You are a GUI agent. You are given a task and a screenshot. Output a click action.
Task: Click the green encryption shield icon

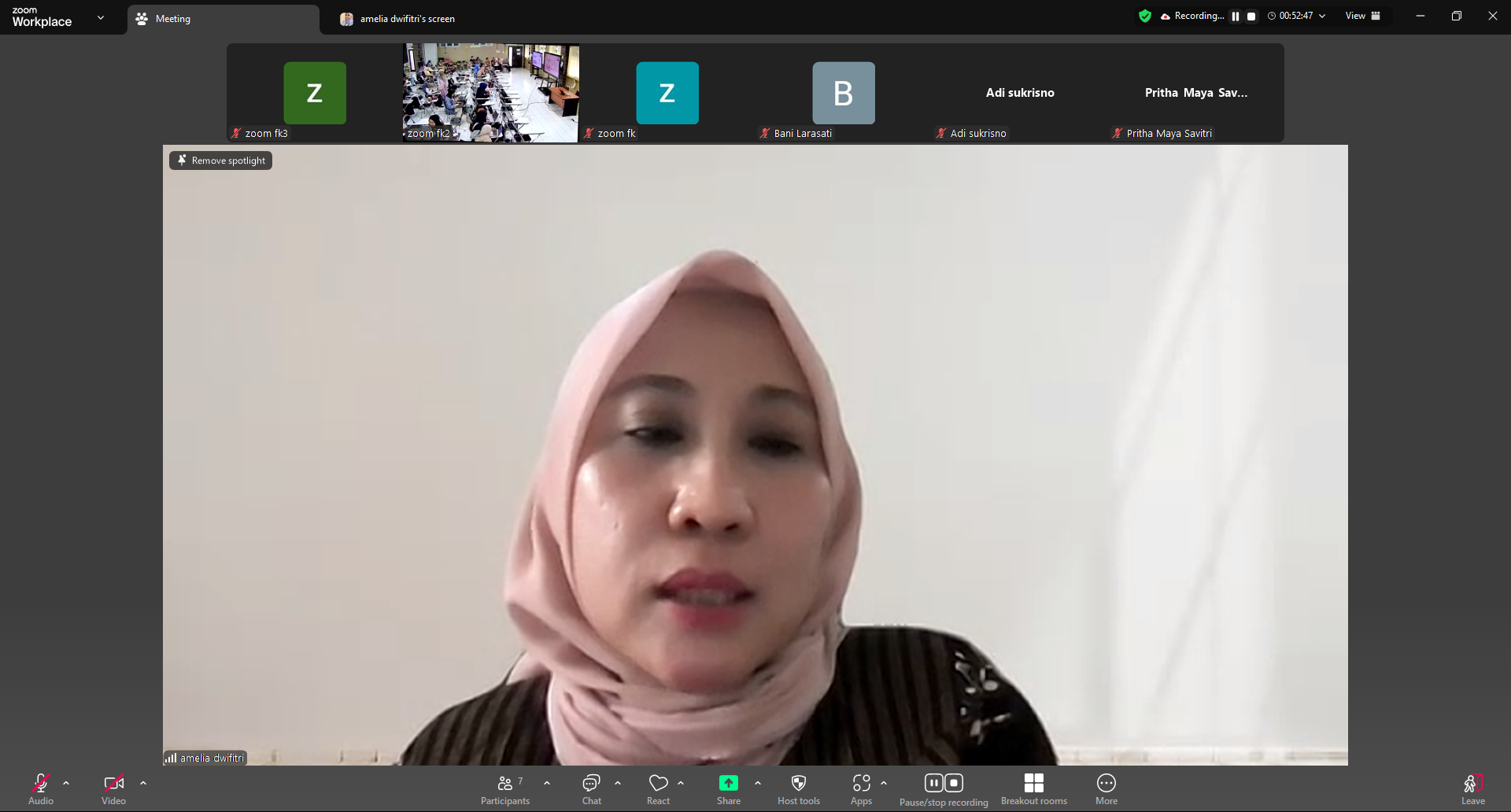point(1145,16)
